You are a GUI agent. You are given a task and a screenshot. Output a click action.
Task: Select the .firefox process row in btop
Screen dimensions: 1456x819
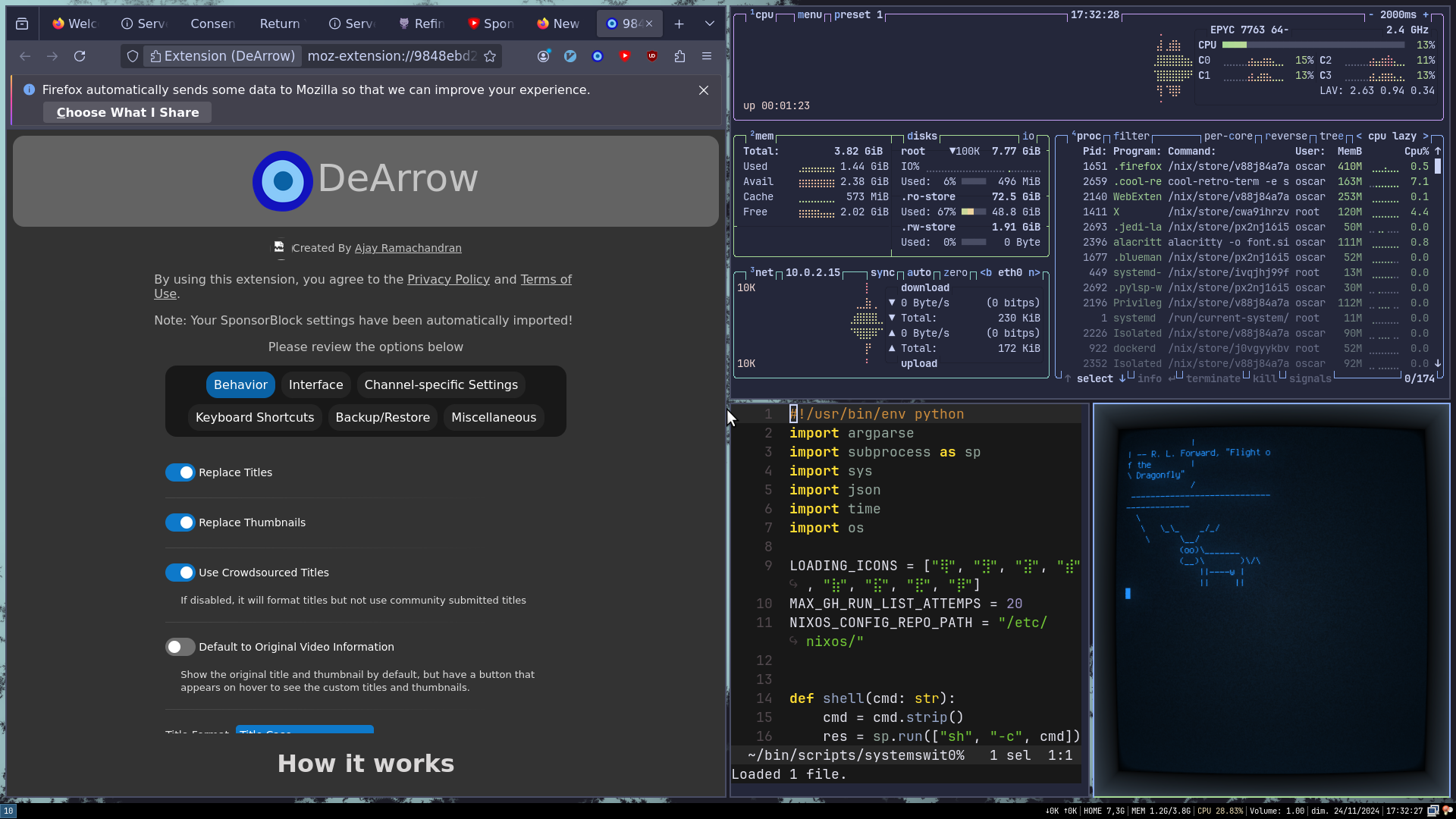click(x=1255, y=166)
